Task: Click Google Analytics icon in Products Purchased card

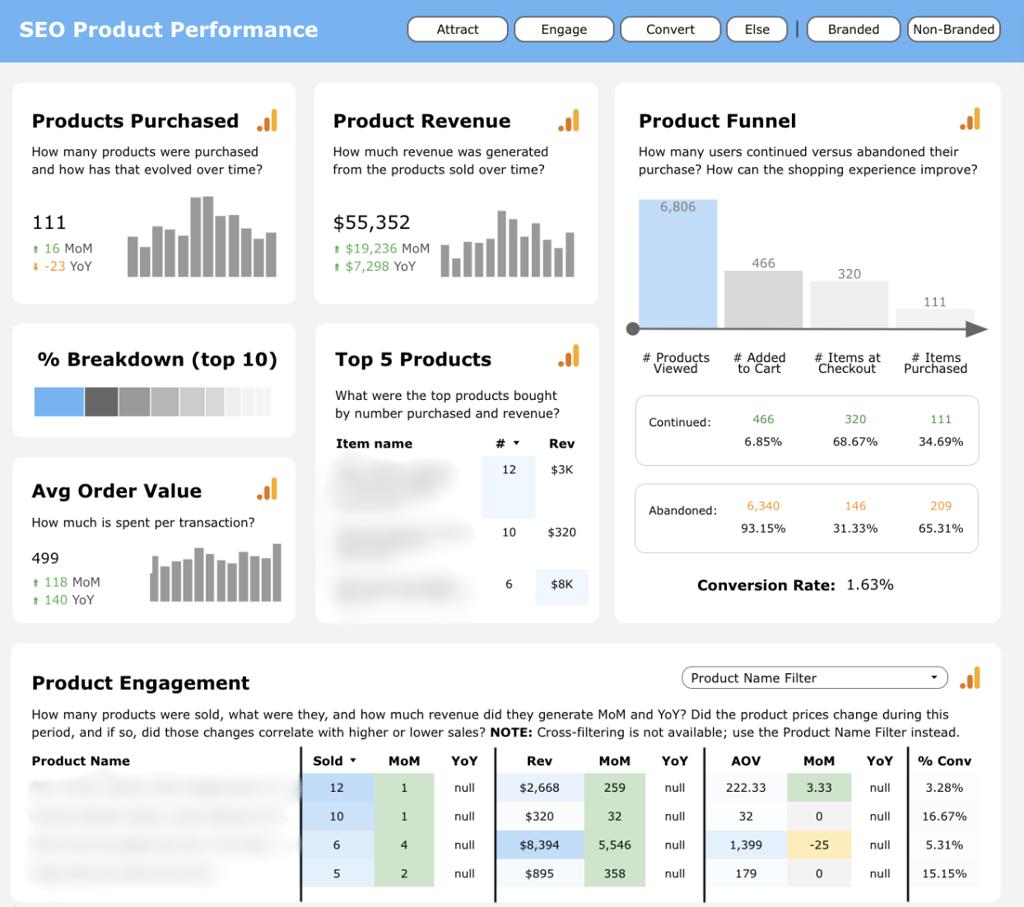Action: click(x=268, y=120)
